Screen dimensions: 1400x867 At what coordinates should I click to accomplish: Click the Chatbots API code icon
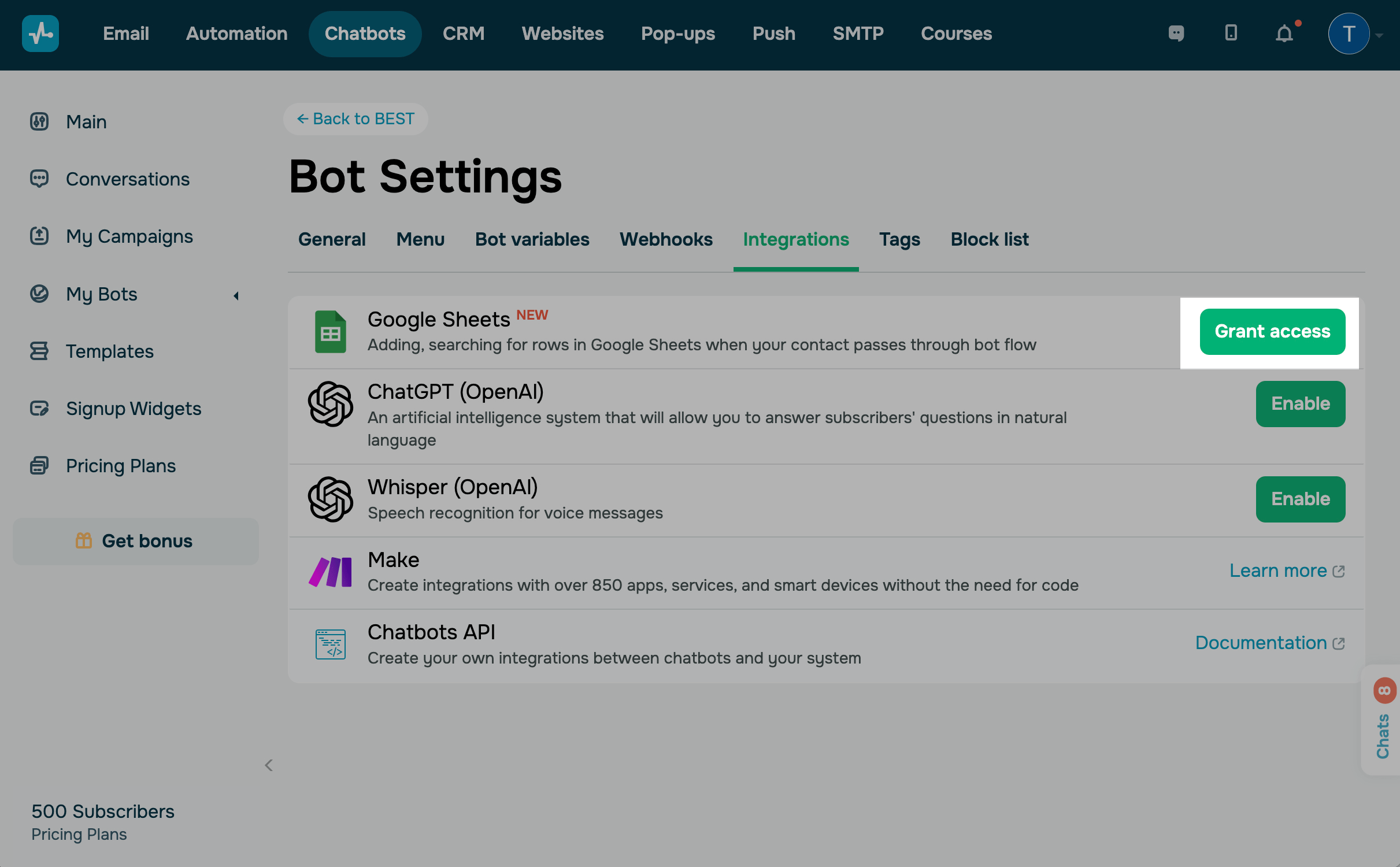coord(330,644)
